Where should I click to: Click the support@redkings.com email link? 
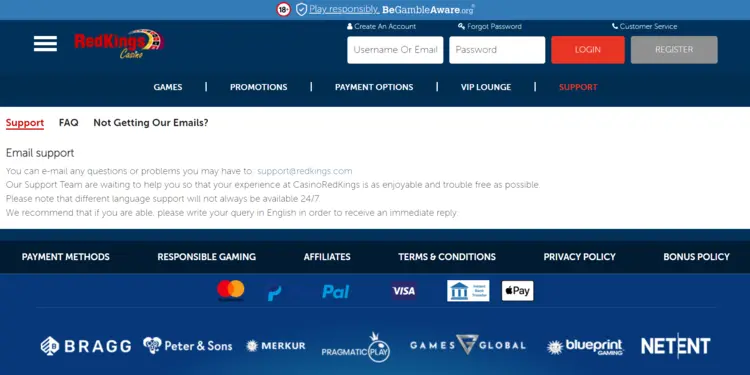click(x=305, y=171)
